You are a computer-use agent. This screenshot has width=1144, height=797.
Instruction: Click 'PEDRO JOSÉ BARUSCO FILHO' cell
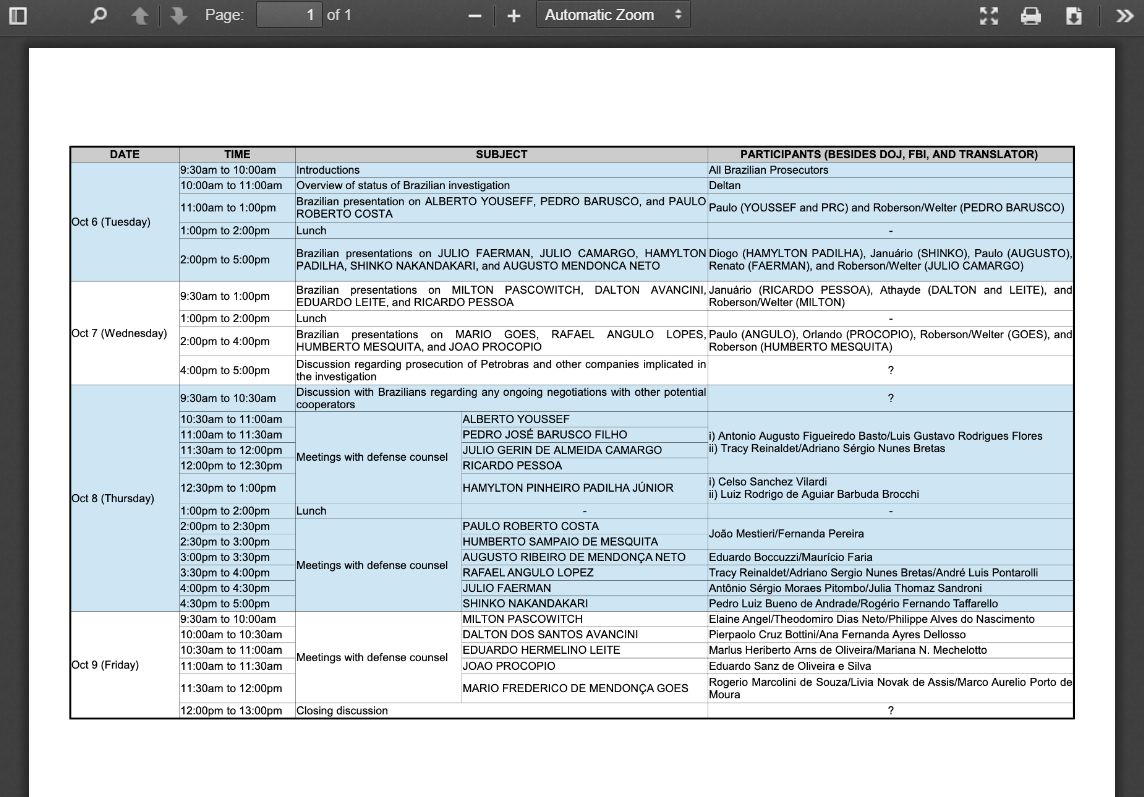[584, 434]
